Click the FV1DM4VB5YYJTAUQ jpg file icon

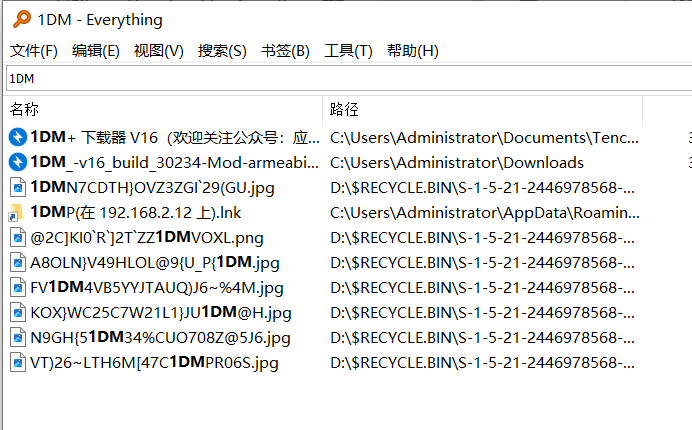pos(18,287)
